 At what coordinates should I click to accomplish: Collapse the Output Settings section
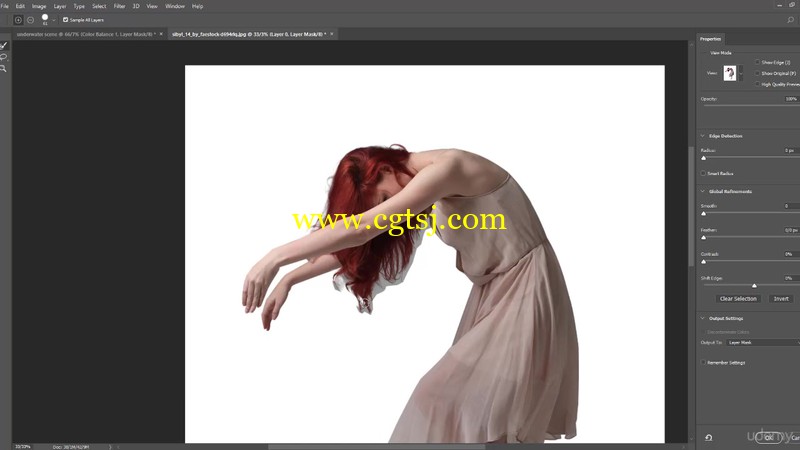[x=703, y=318]
